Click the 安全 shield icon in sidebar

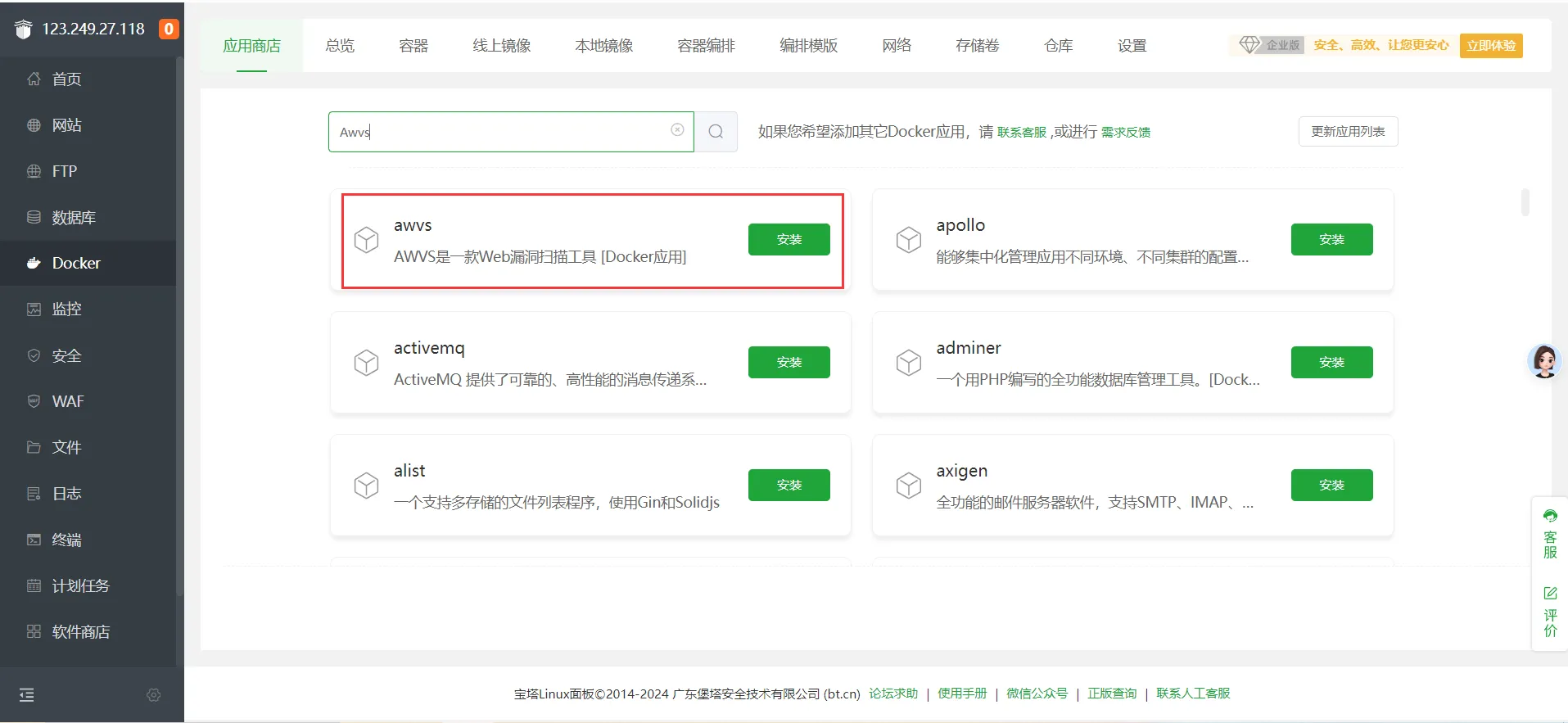point(34,355)
